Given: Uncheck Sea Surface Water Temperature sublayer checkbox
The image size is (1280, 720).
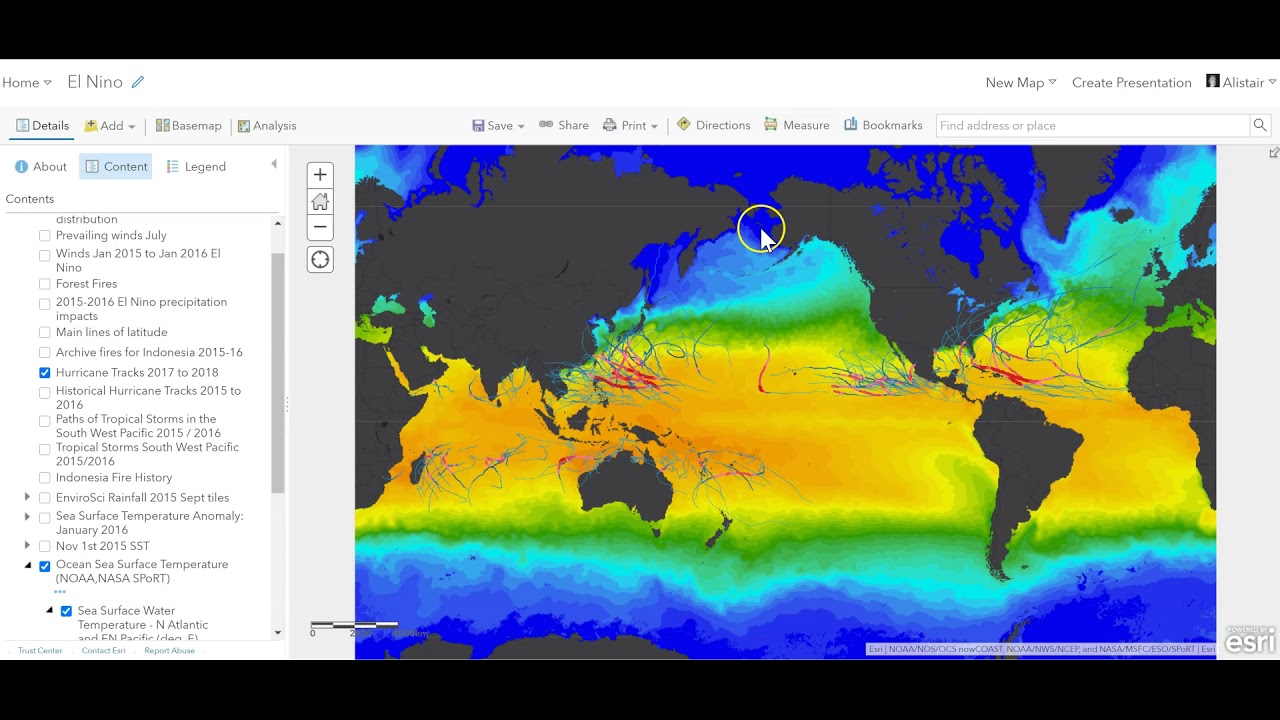Looking at the screenshot, I should pos(66,611).
